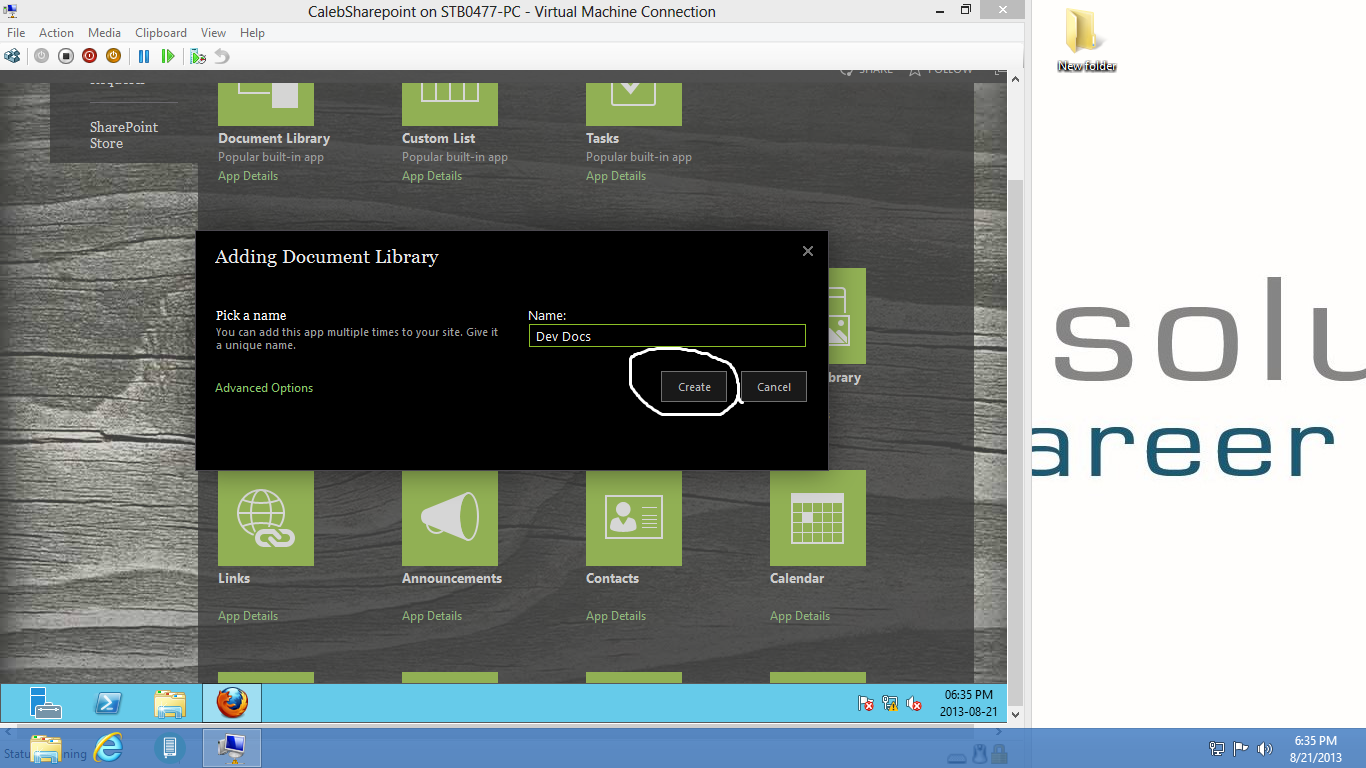Select the New folder desktop icon
This screenshot has height=768, width=1366.
click(x=1086, y=40)
